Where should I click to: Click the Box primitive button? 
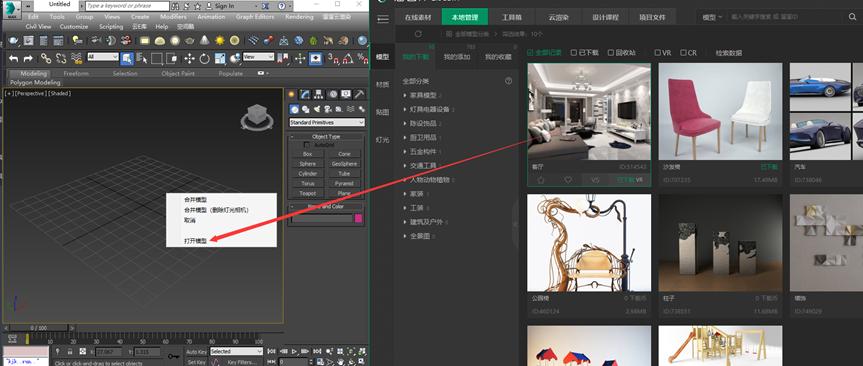coord(307,154)
